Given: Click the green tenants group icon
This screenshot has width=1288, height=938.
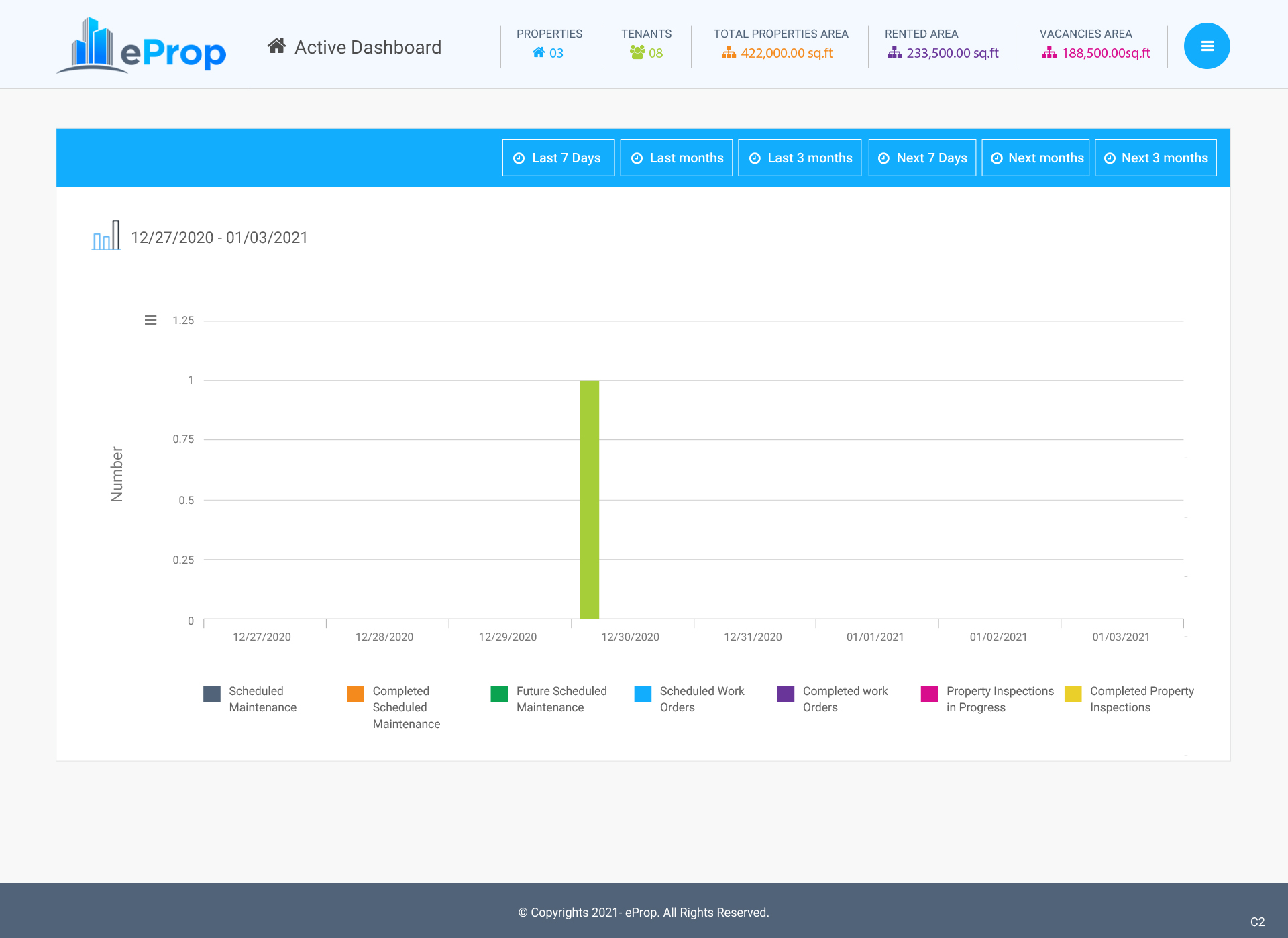Looking at the screenshot, I should 637,52.
